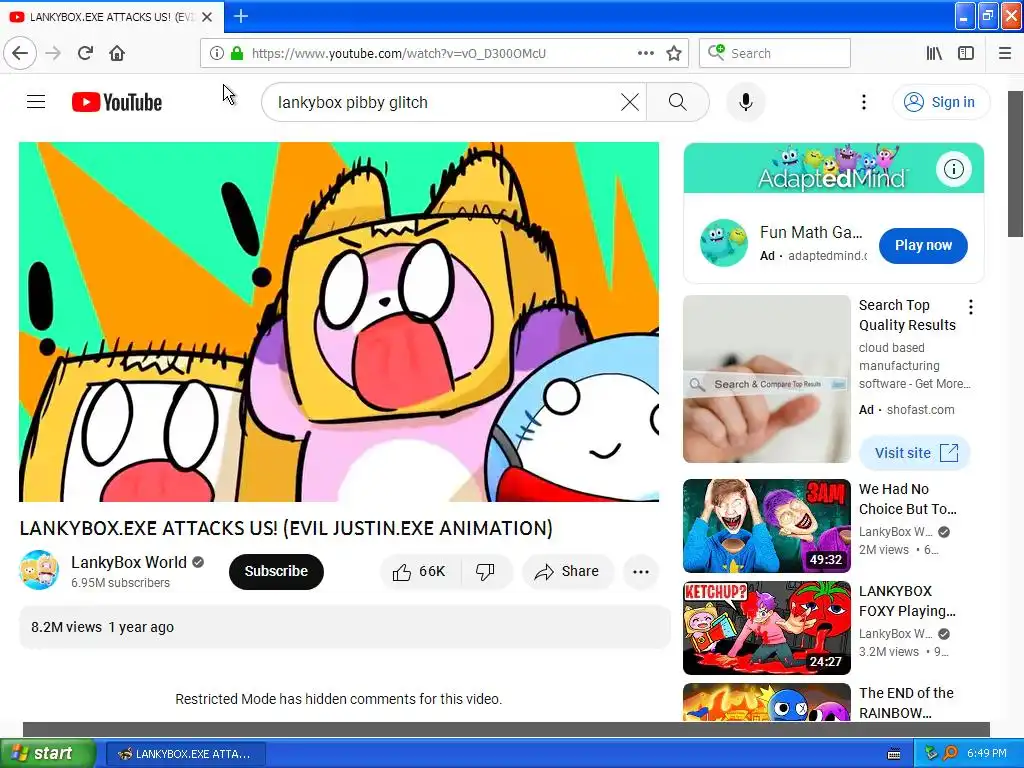This screenshot has width=1024, height=768.
Task: Open the AdaptedMind ad info icon
Action: (953, 169)
